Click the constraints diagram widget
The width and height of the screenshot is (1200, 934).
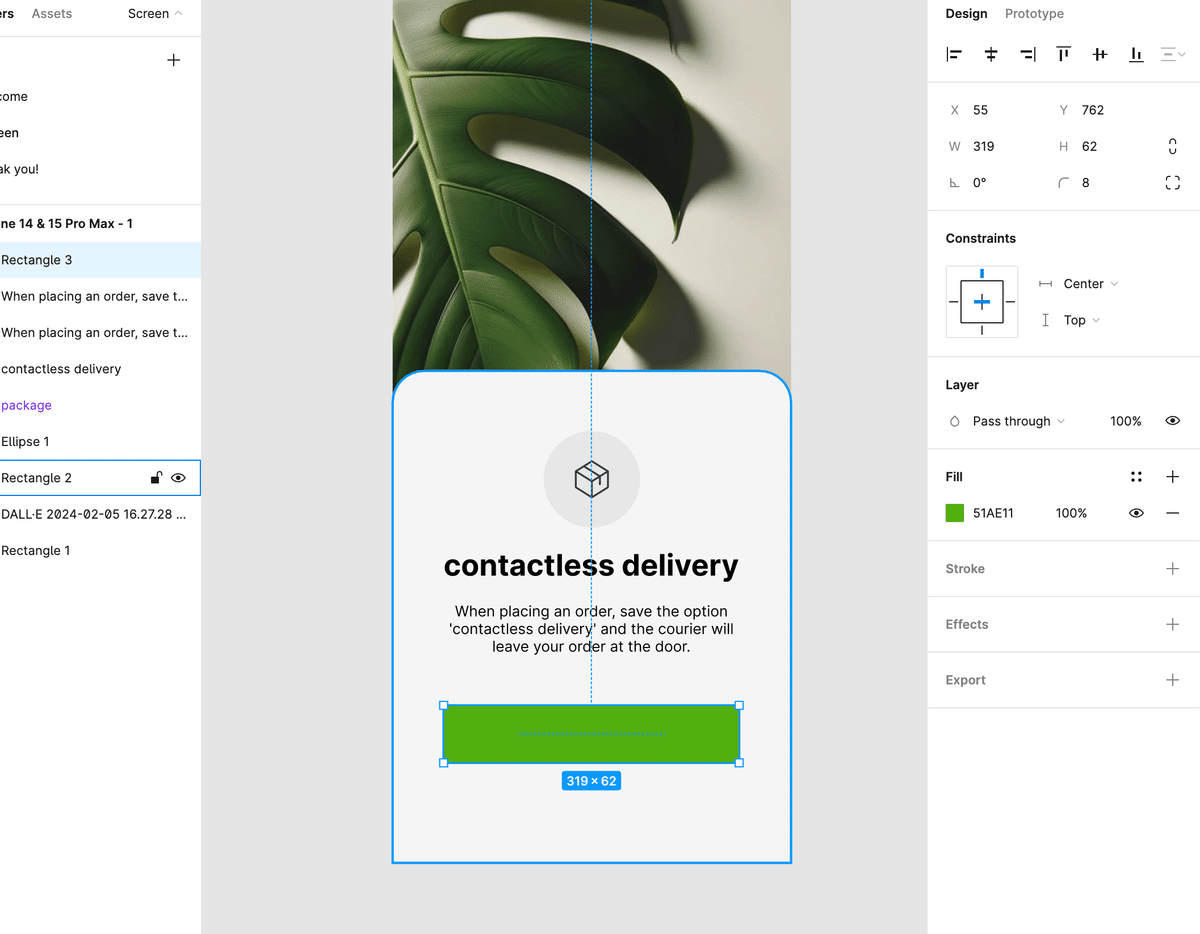982,301
